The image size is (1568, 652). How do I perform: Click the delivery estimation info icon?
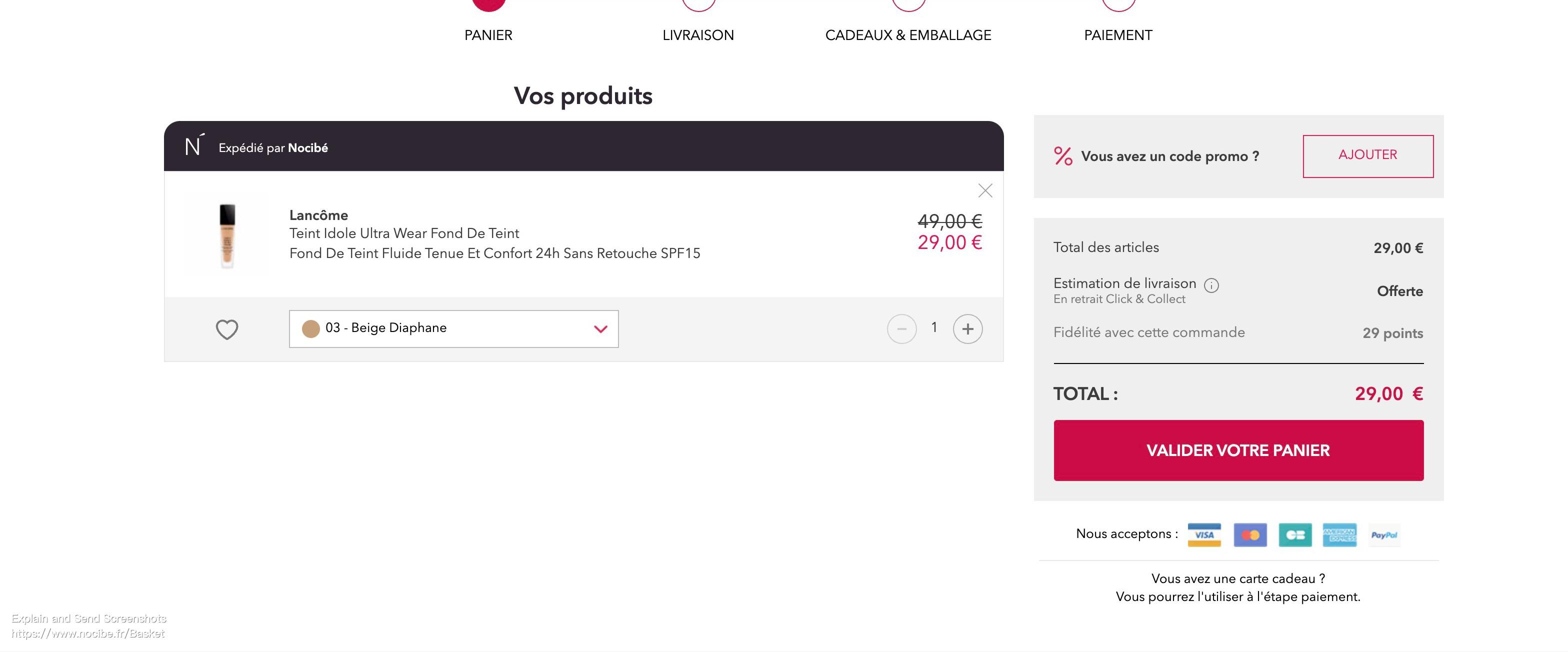tap(1211, 285)
